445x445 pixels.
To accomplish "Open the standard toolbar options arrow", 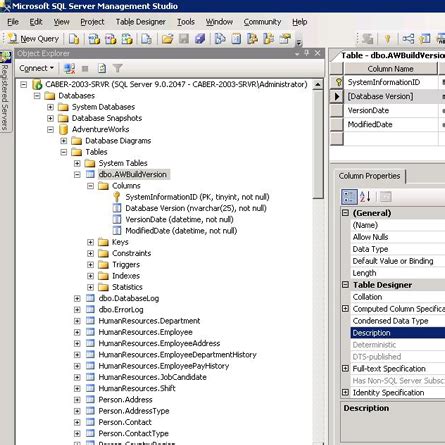I will coord(299,42).
